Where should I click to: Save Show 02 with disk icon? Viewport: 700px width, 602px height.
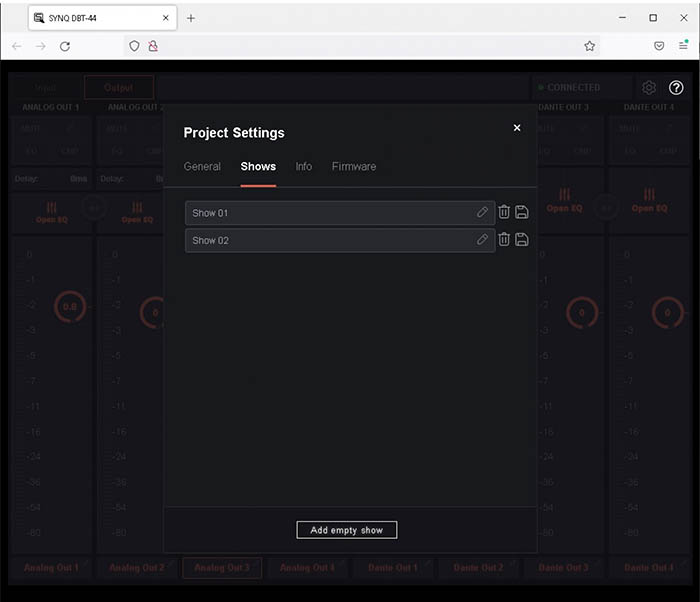(522, 240)
